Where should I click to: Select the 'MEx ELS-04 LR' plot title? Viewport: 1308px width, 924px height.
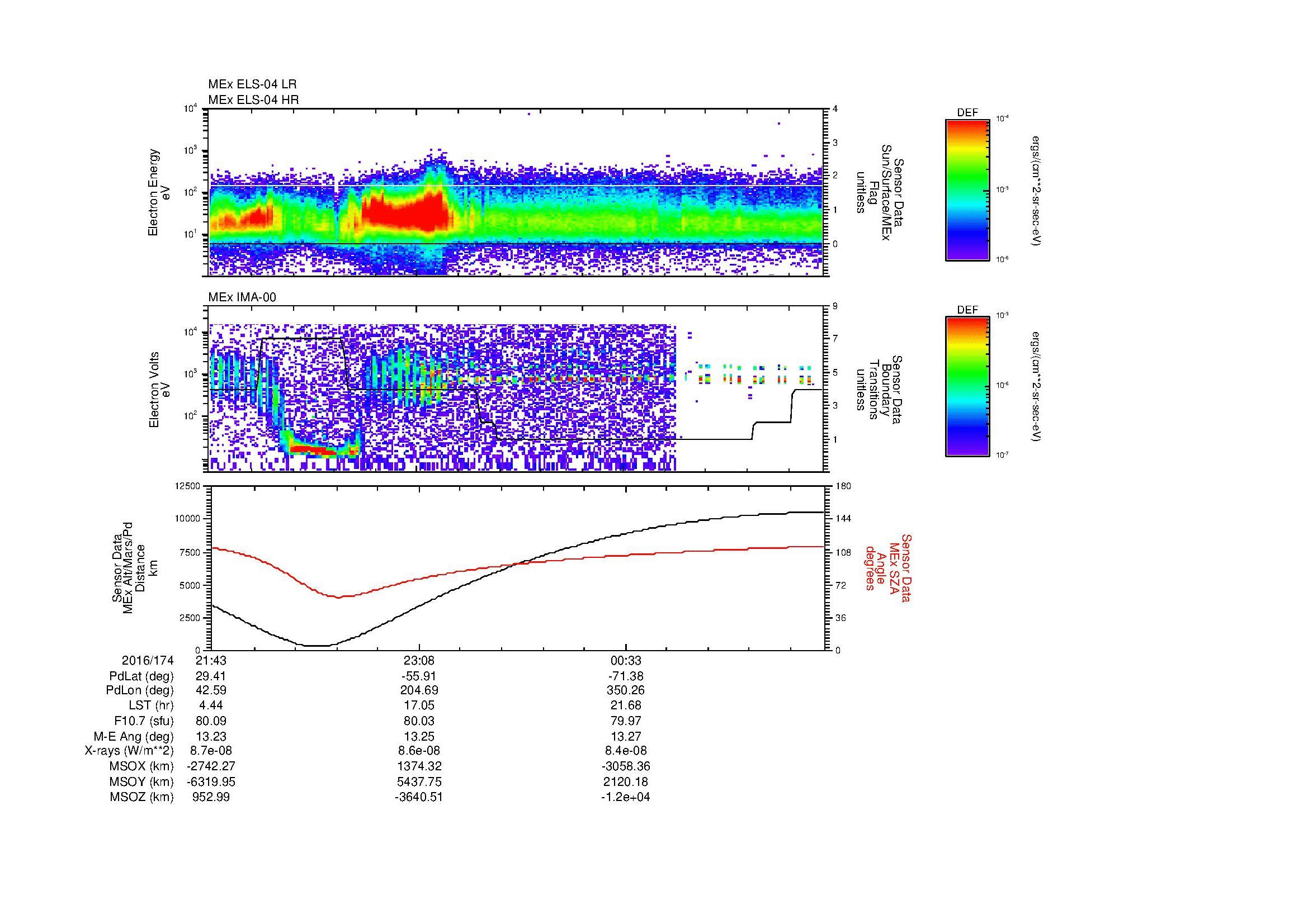pyautogui.click(x=252, y=84)
